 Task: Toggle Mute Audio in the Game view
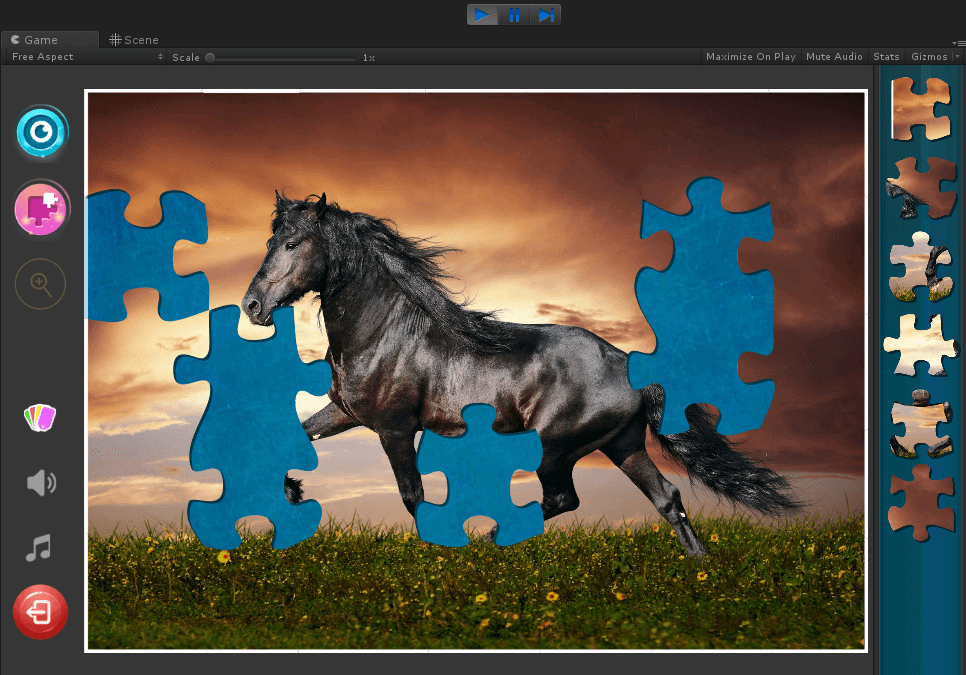click(834, 56)
